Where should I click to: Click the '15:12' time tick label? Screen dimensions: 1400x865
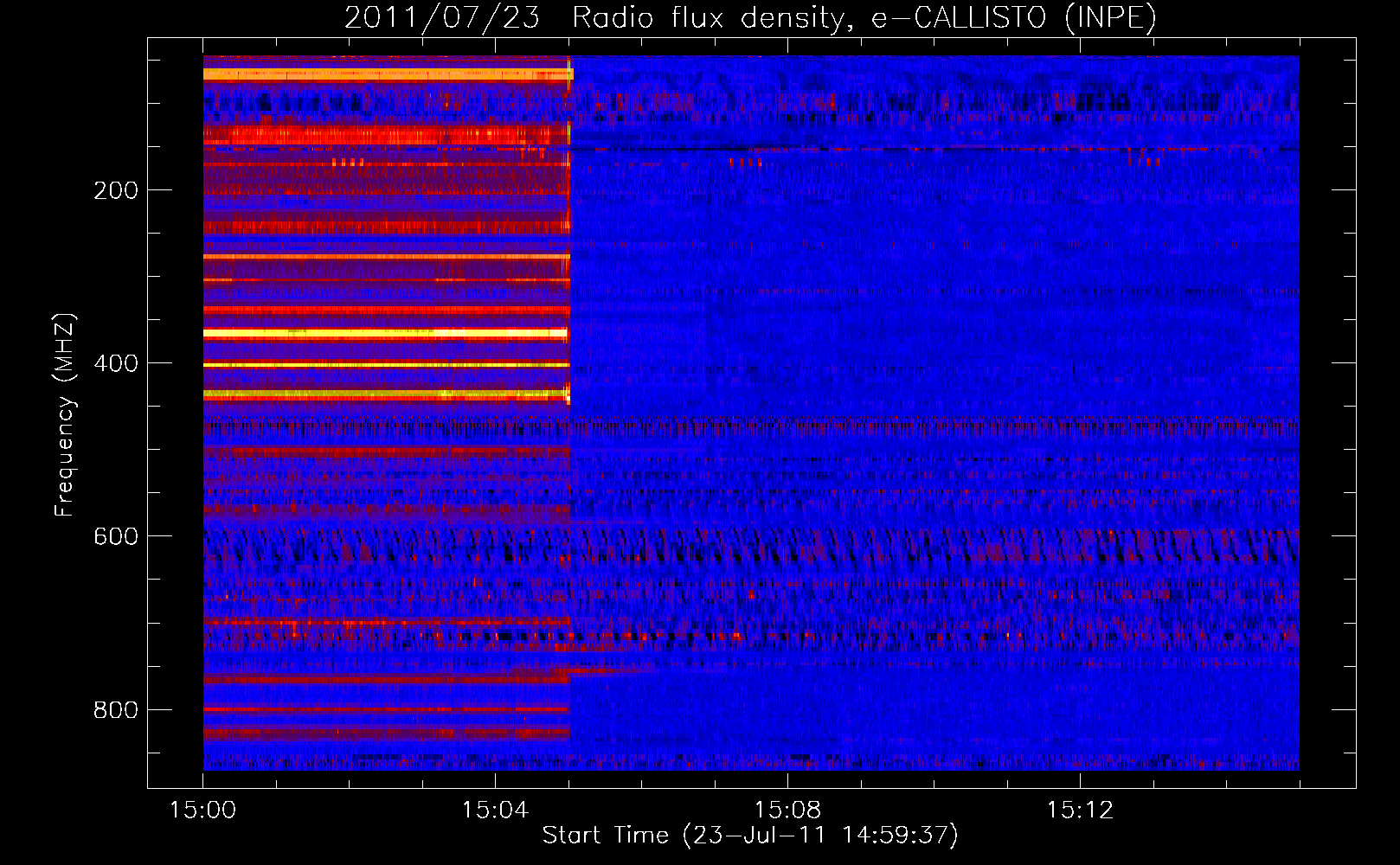pos(1080,810)
